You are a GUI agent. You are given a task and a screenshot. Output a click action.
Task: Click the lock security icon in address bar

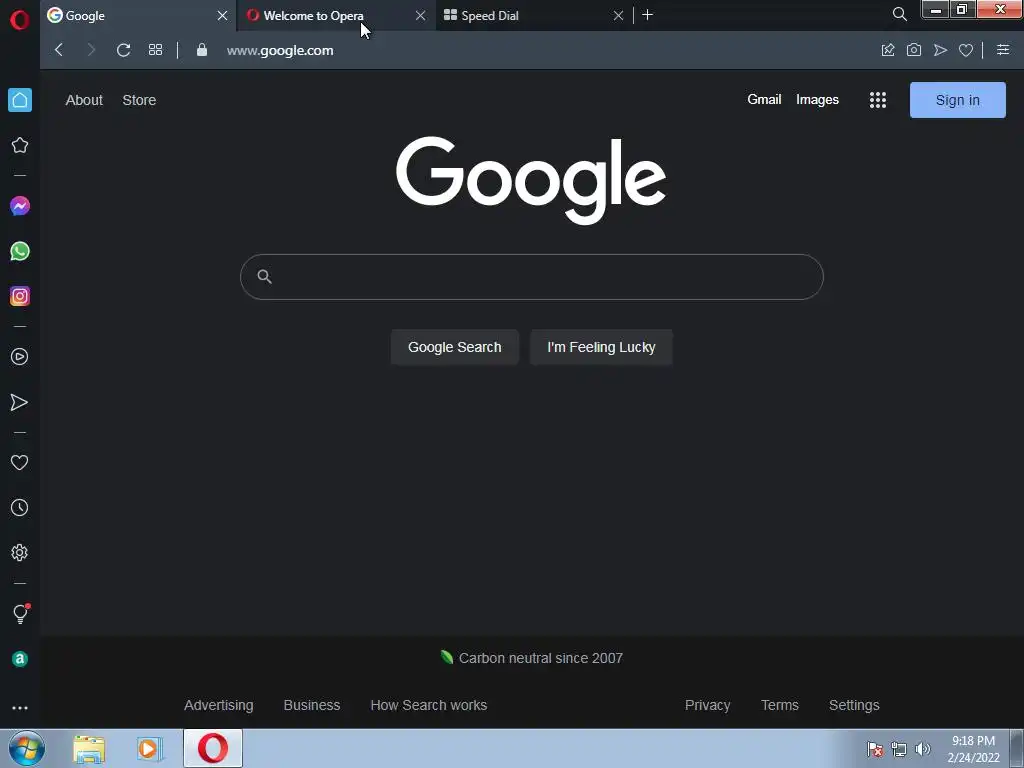202,50
